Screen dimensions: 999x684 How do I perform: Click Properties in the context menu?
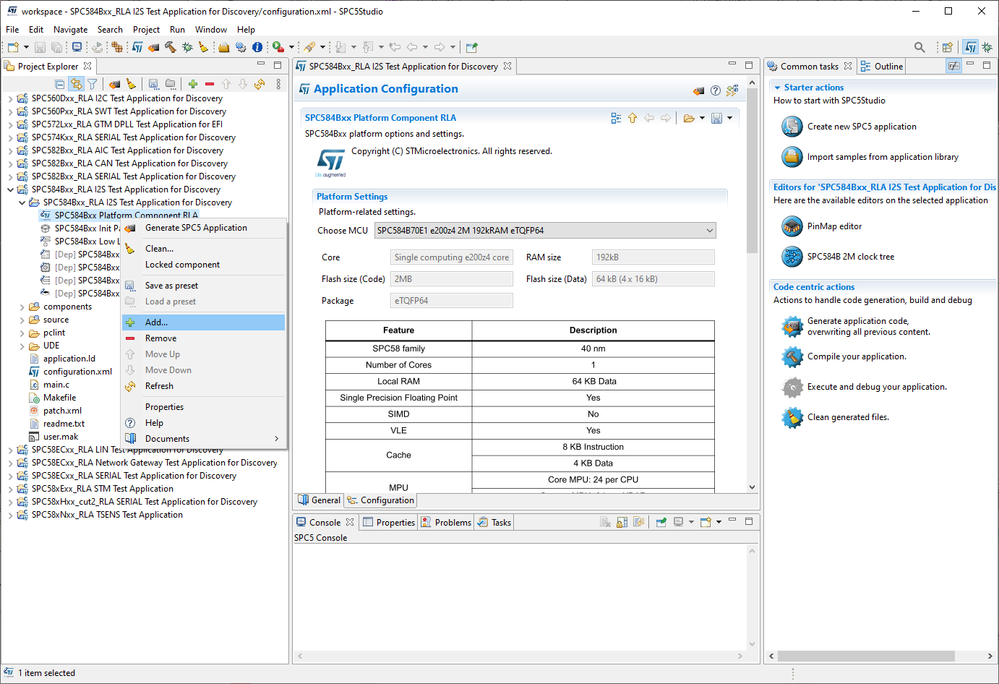tap(203, 407)
